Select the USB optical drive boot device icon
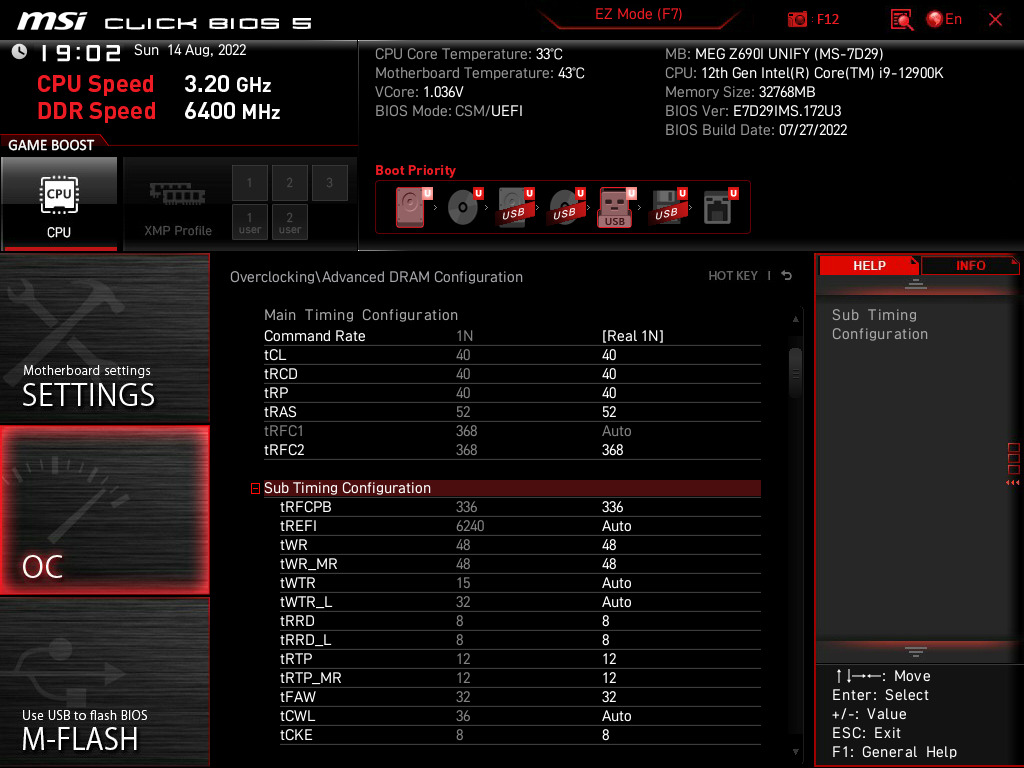 [567, 207]
